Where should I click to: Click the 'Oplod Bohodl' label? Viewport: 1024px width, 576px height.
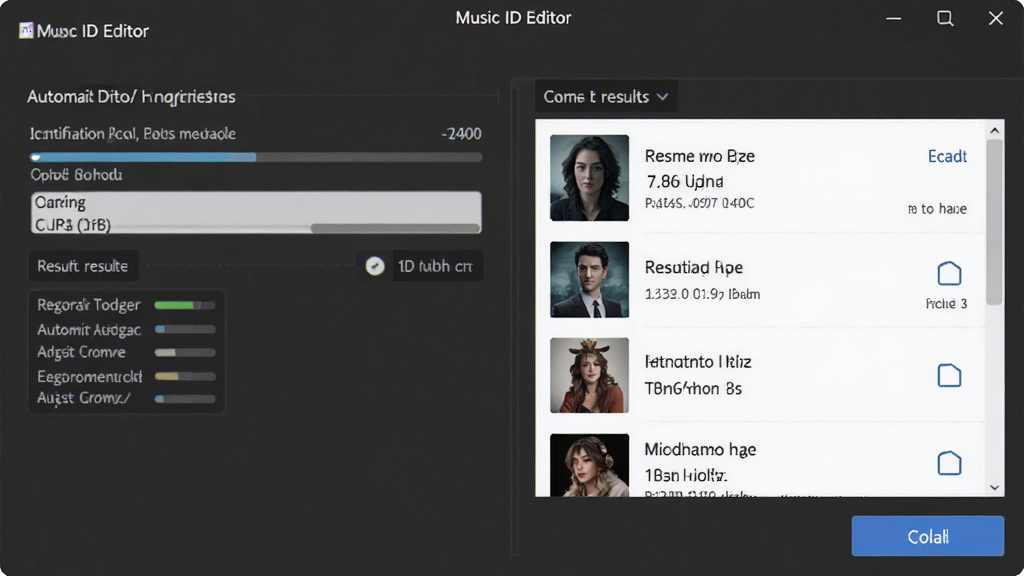coord(76,175)
